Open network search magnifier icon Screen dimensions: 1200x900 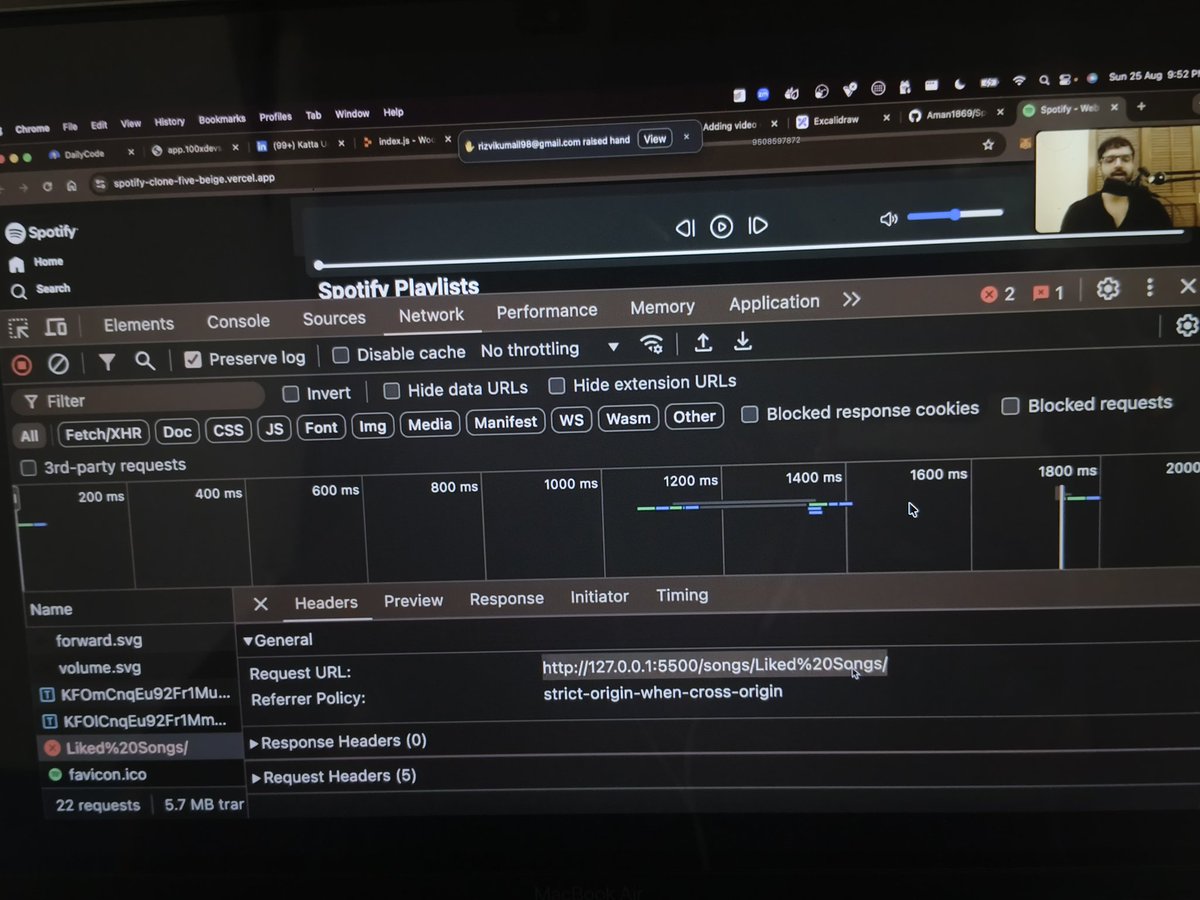(145, 361)
